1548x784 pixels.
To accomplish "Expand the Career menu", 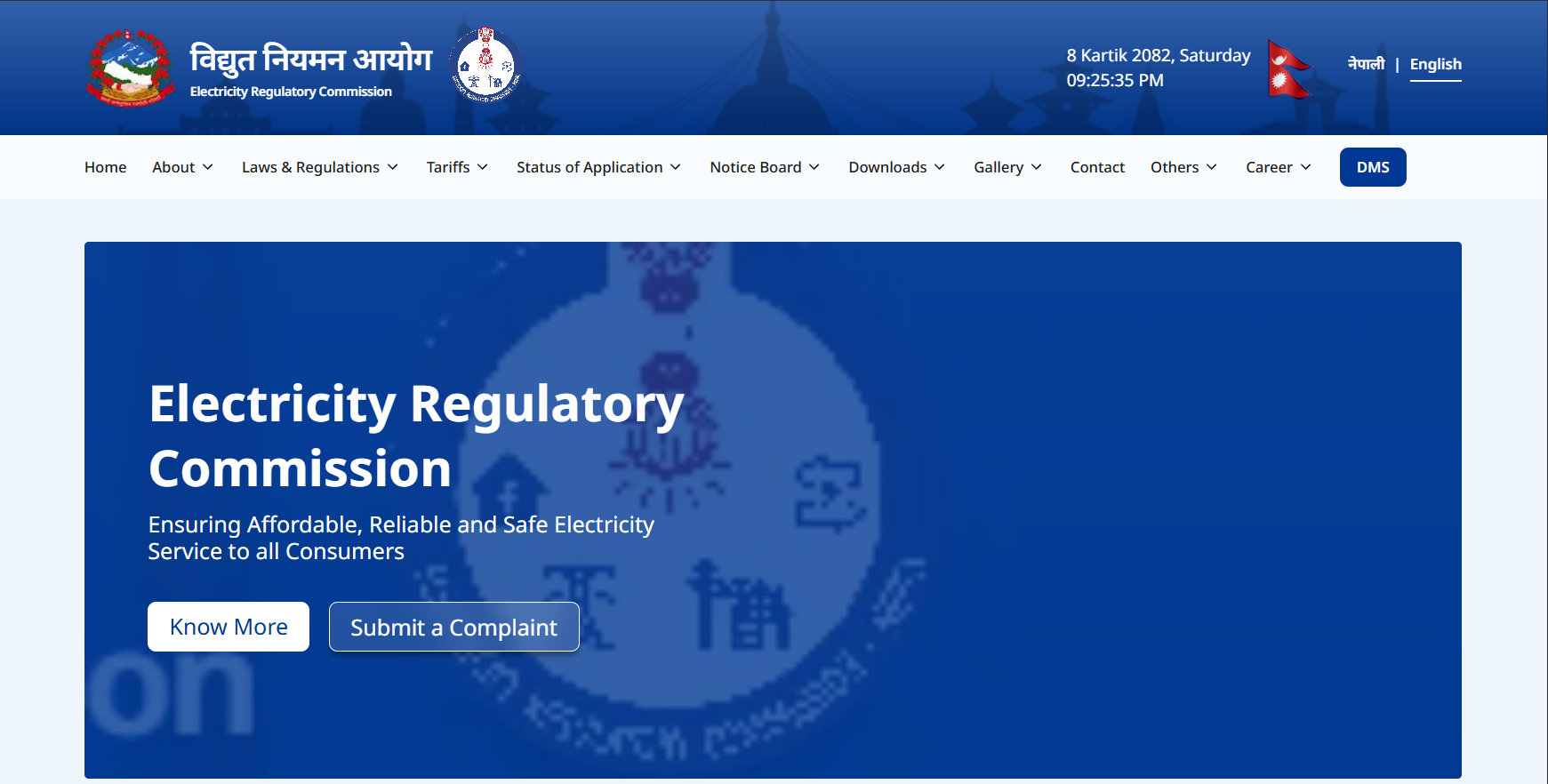I will click(x=1278, y=167).
